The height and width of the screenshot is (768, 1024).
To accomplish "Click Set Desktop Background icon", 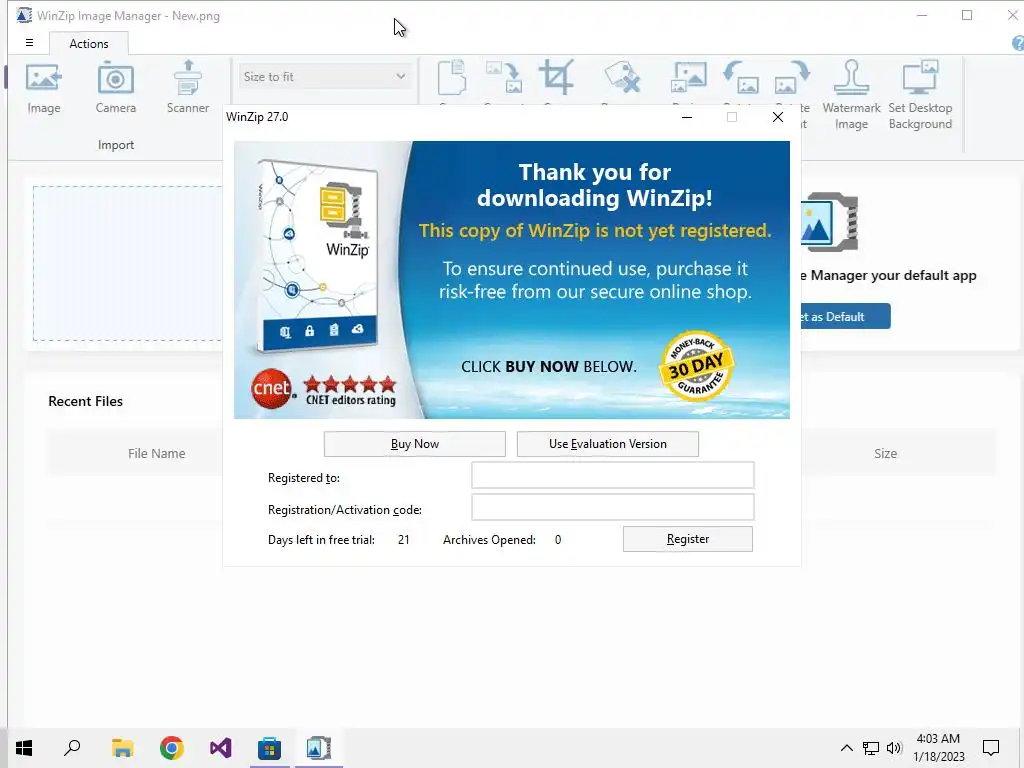I will coord(920,77).
